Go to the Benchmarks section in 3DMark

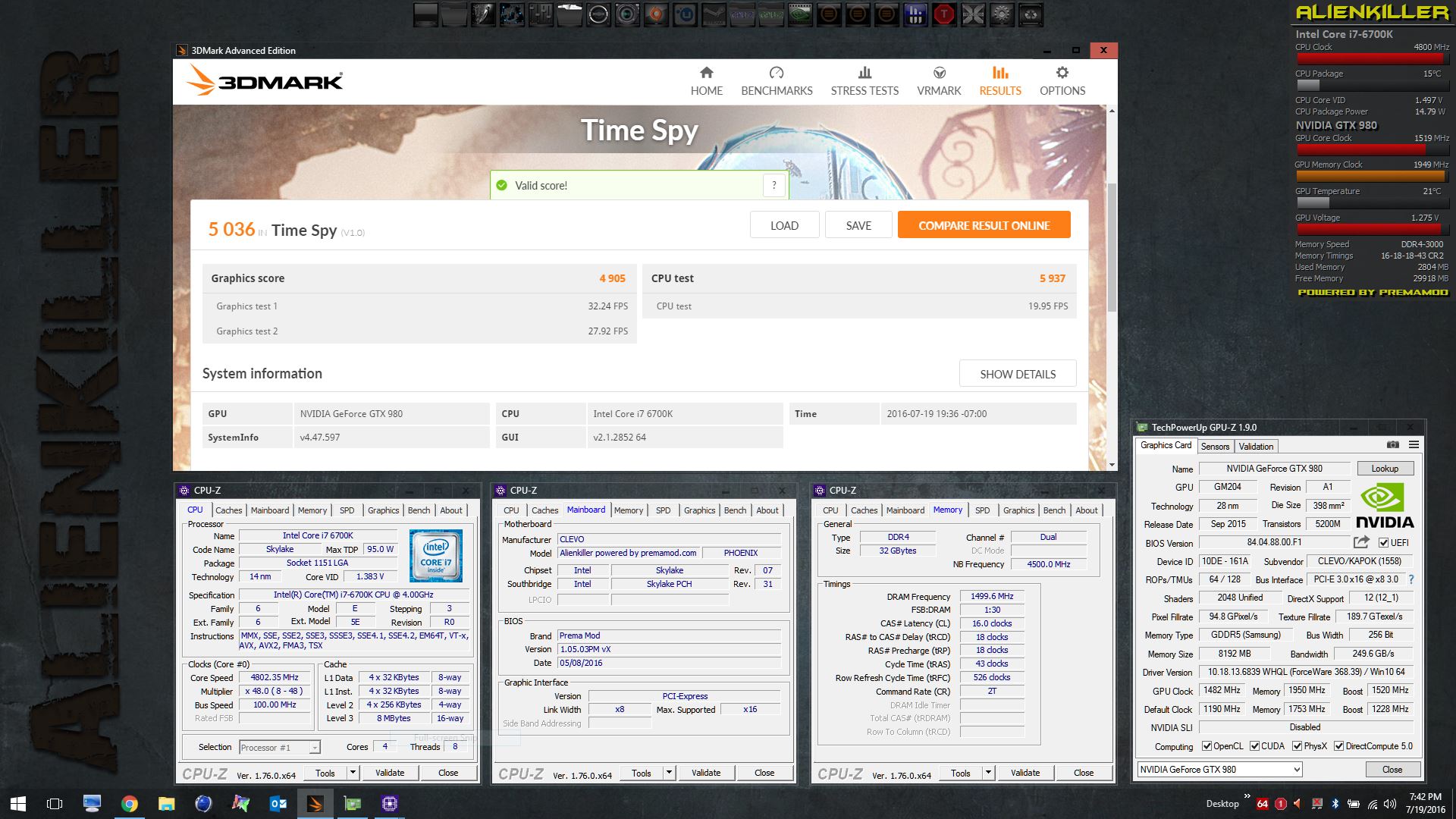click(x=777, y=81)
